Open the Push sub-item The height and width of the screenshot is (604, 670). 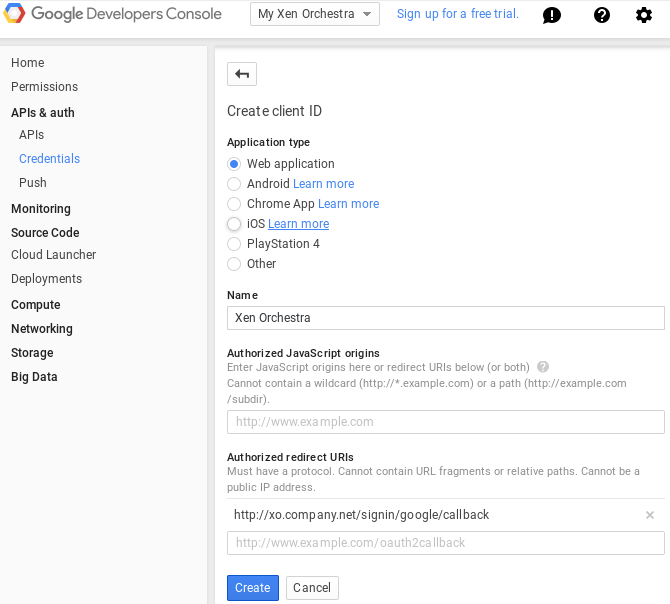pos(33,183)
